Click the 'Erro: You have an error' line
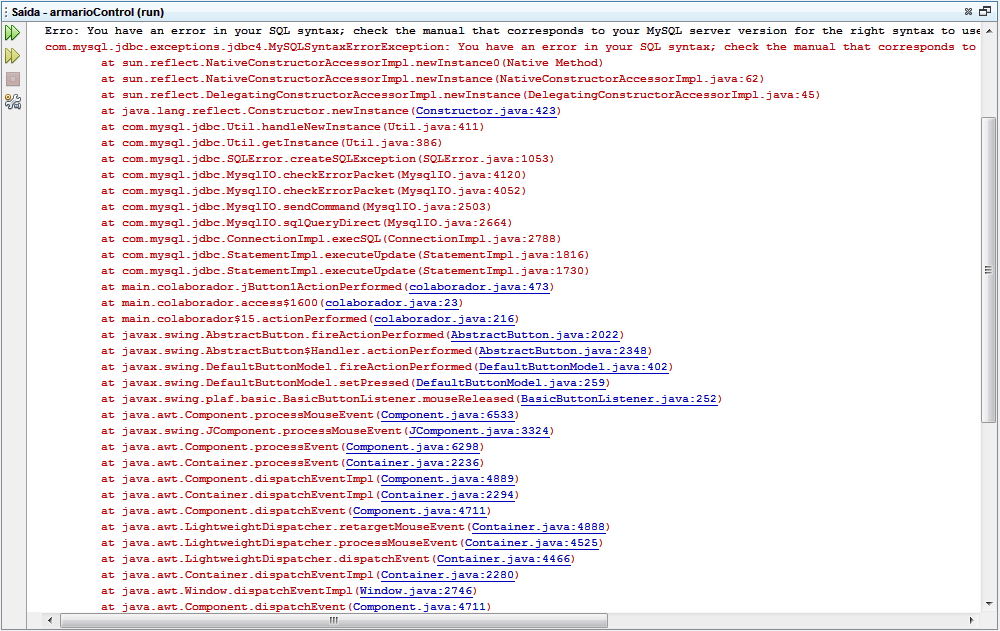 click(x=512, y=31)
